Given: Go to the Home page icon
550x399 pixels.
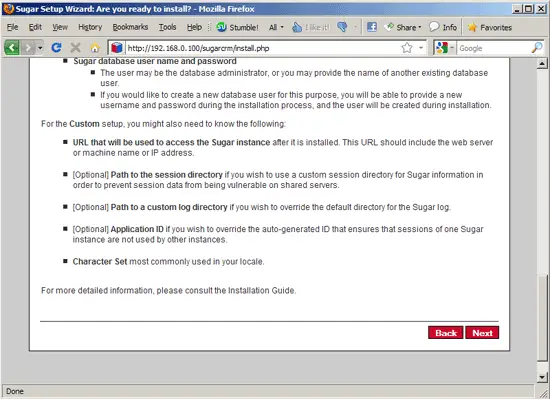Looking at the screenshot, I should pyautogui.click(x=95, y=47).
